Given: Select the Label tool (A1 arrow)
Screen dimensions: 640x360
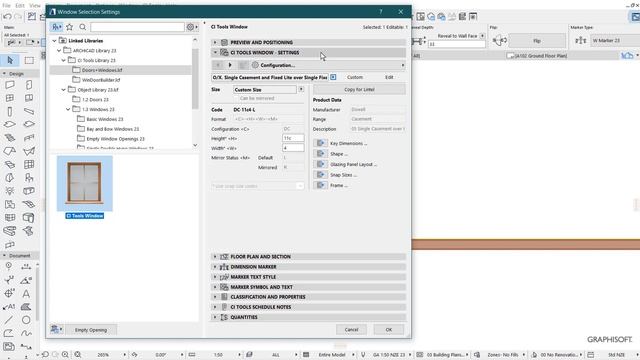Looking at the screenshot, I should tap(9, 307).
